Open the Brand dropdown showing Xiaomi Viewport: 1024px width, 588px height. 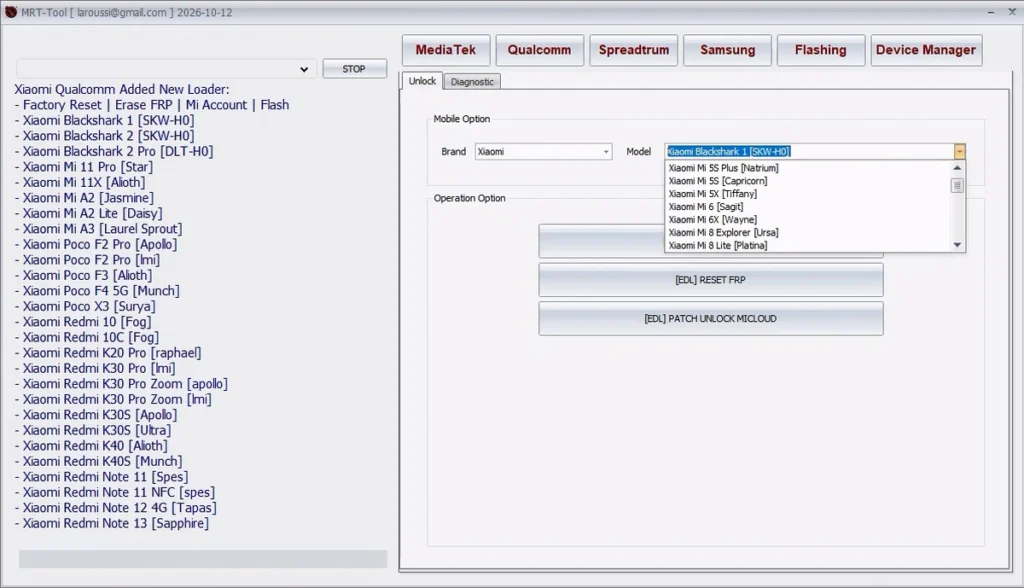(x=606, y=152)
